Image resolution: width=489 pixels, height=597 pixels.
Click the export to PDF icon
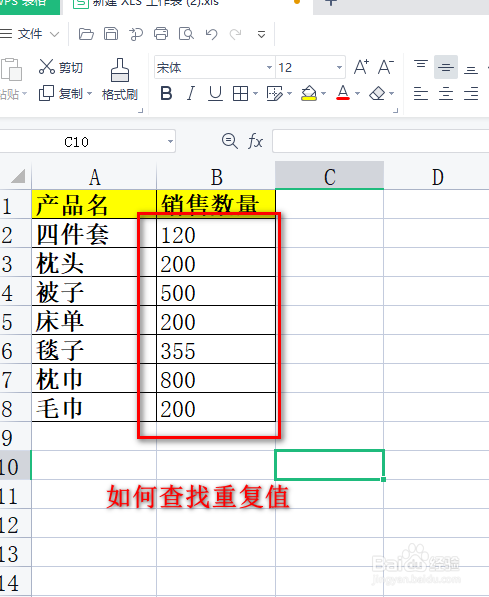(x=136, y=34)
